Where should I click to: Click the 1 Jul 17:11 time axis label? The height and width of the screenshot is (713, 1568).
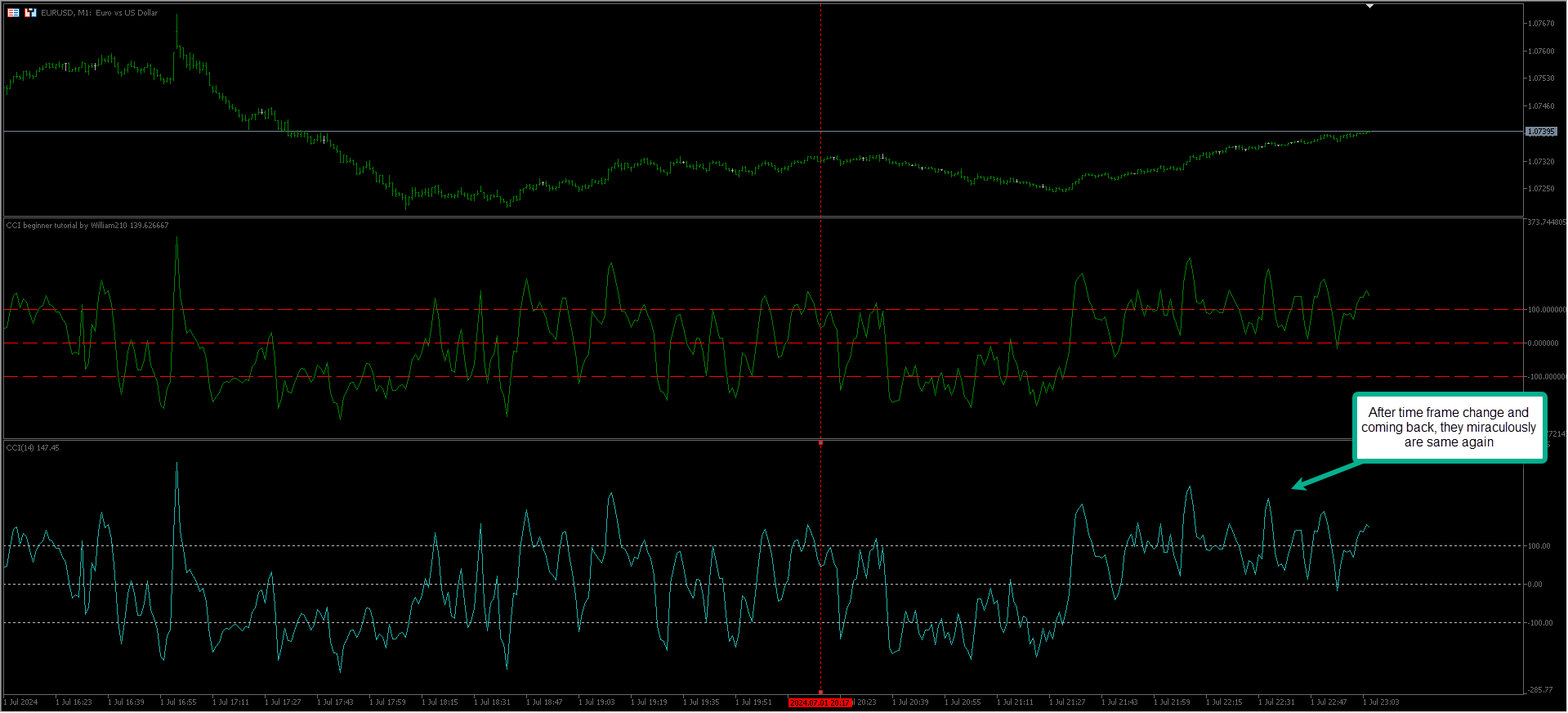[x=230, y=702]
